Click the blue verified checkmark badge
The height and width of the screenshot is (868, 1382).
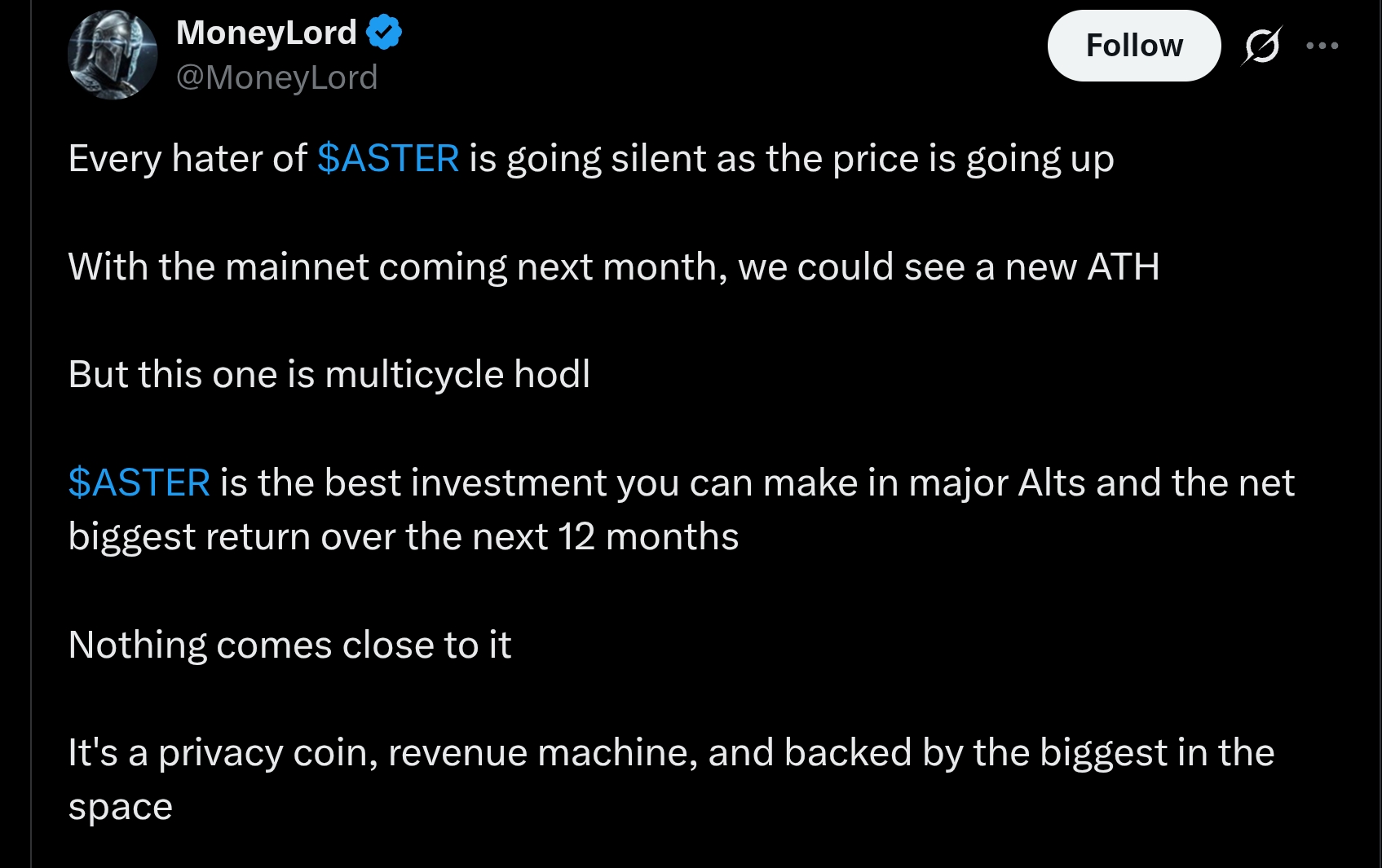(383, 33)
